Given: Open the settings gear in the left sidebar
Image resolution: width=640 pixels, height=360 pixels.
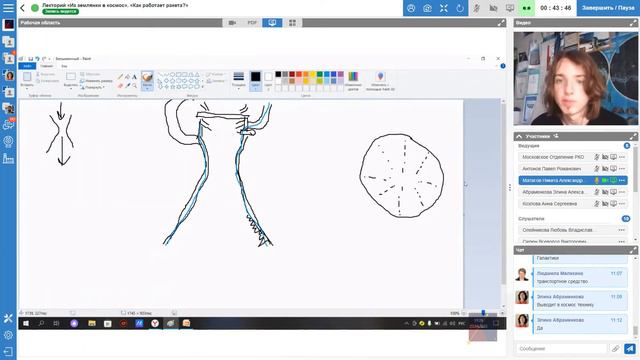Looking at the screenshot, I should click(x=8, y=335).
